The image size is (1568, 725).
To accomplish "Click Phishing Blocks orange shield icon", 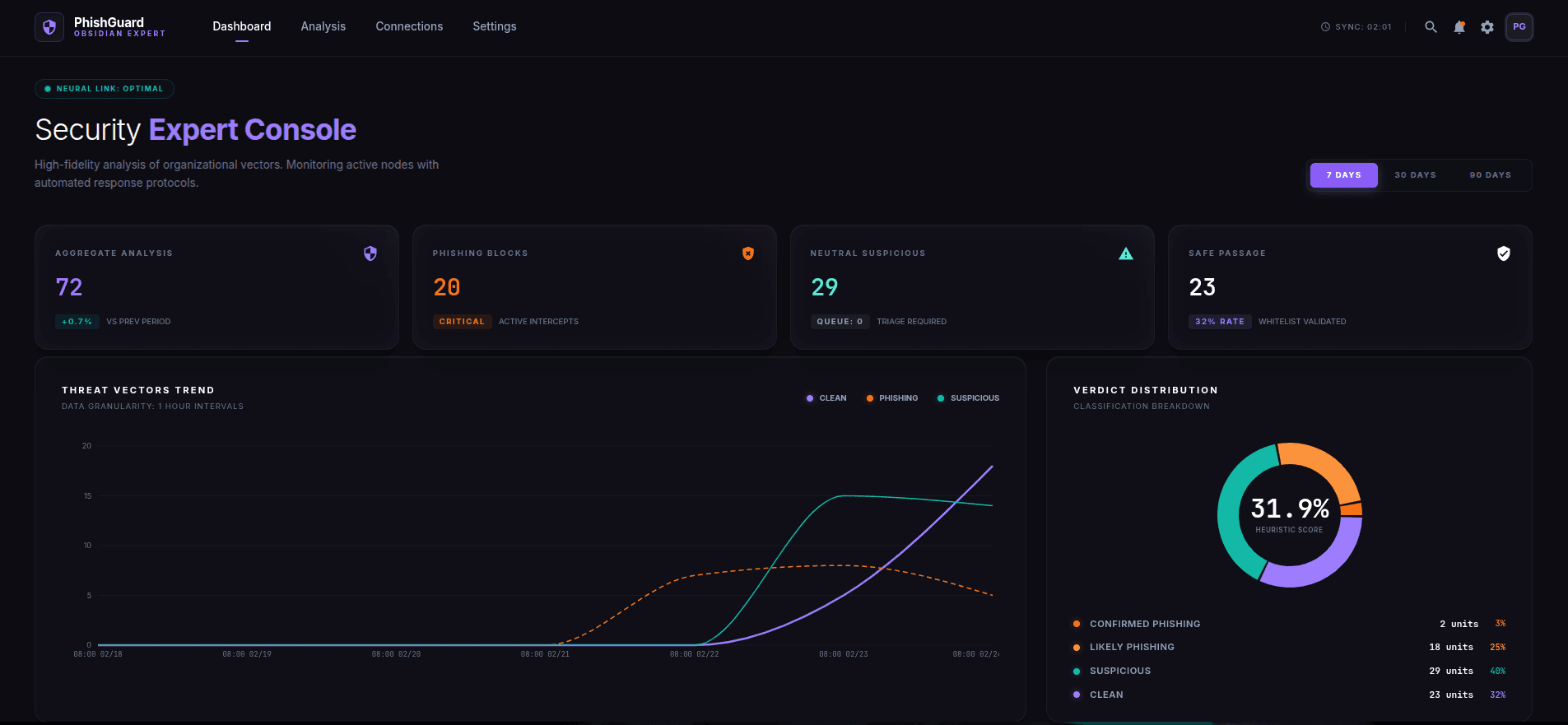I will (x=747, y=253).
